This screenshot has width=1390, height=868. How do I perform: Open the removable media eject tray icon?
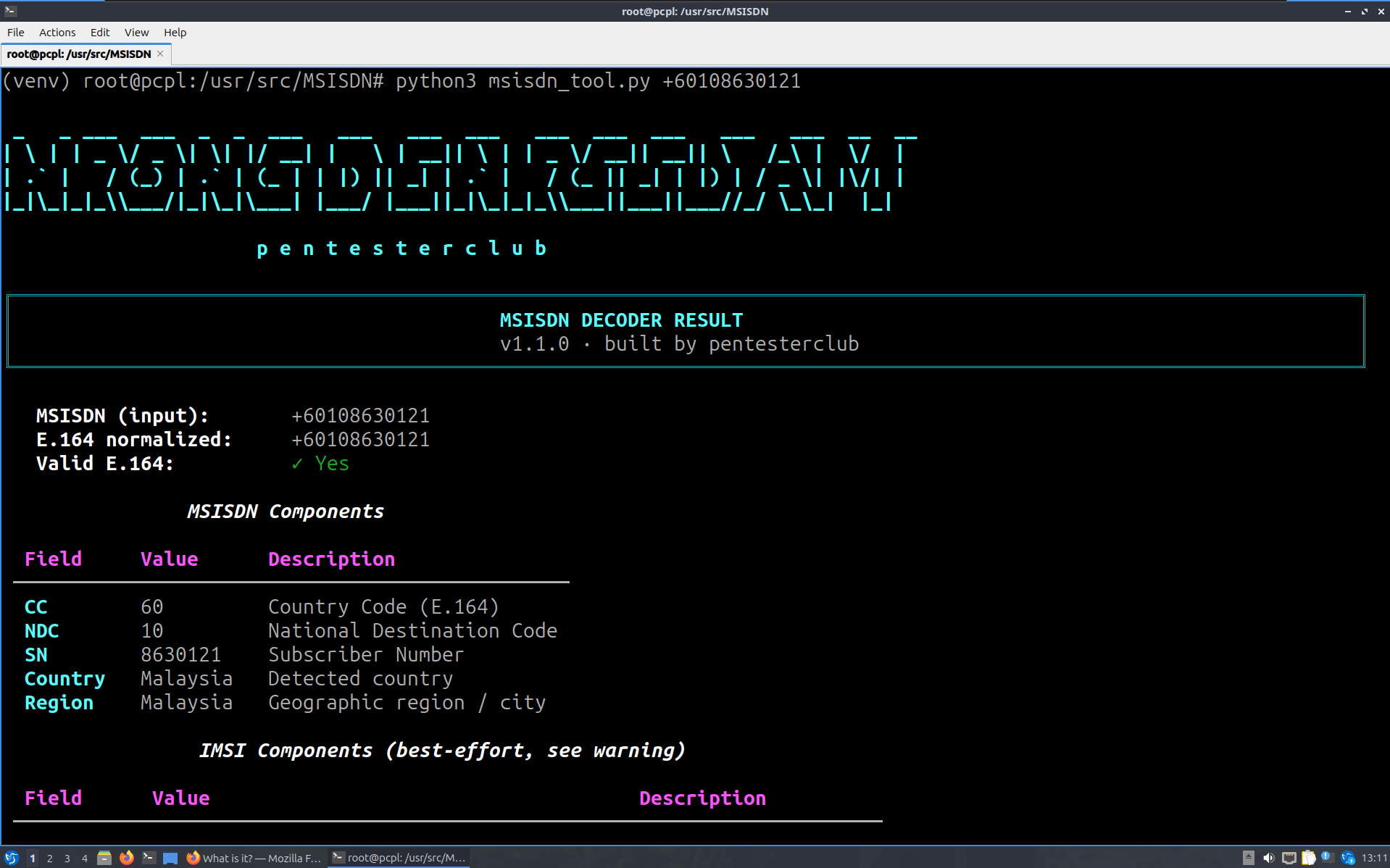(1248, 858)
